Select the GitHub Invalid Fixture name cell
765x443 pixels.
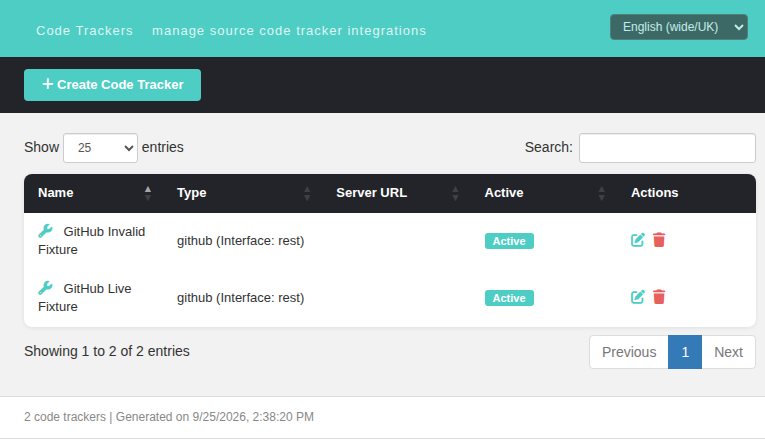[93, 241]
